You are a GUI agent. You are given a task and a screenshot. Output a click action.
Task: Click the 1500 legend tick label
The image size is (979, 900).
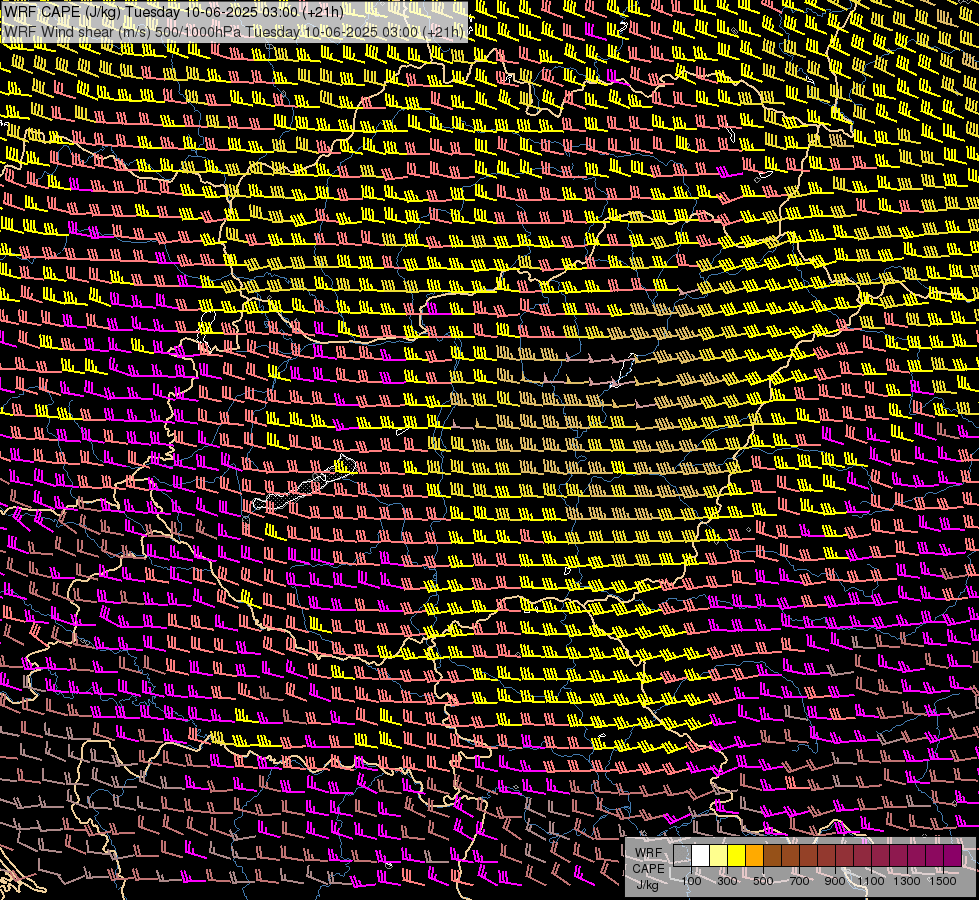coord(943,881)
